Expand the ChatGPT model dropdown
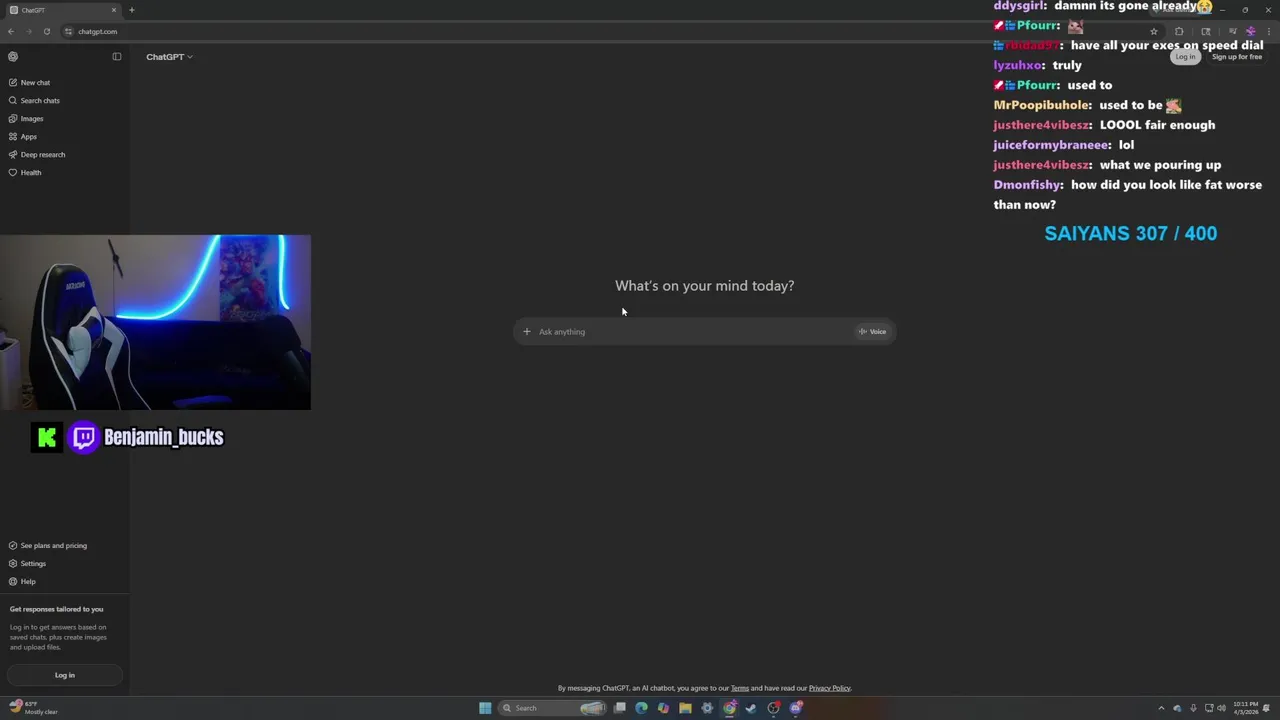This screenshot has width=1280, height=720. pyautogui.click(x=169, y=57)
